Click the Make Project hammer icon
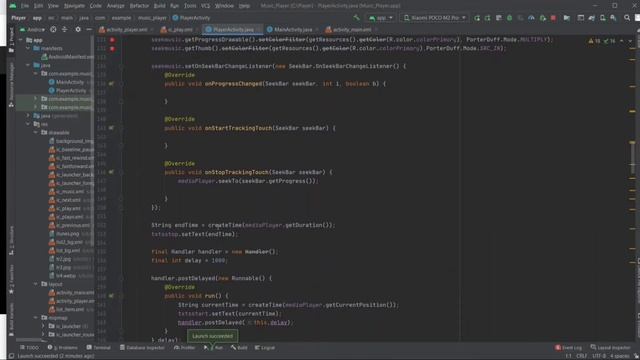This screenshot has height=360, width=640. tap(357, 18)
